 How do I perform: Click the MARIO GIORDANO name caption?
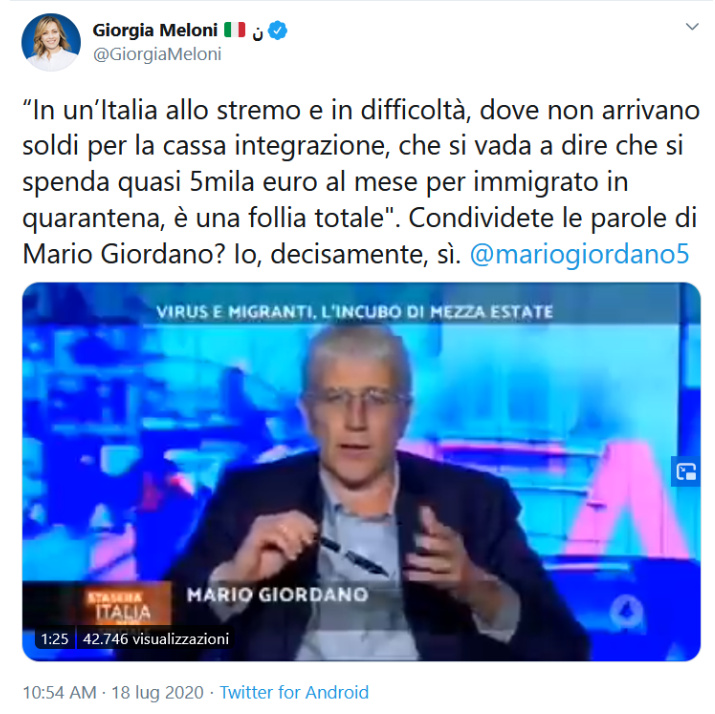tap(277, 595)
